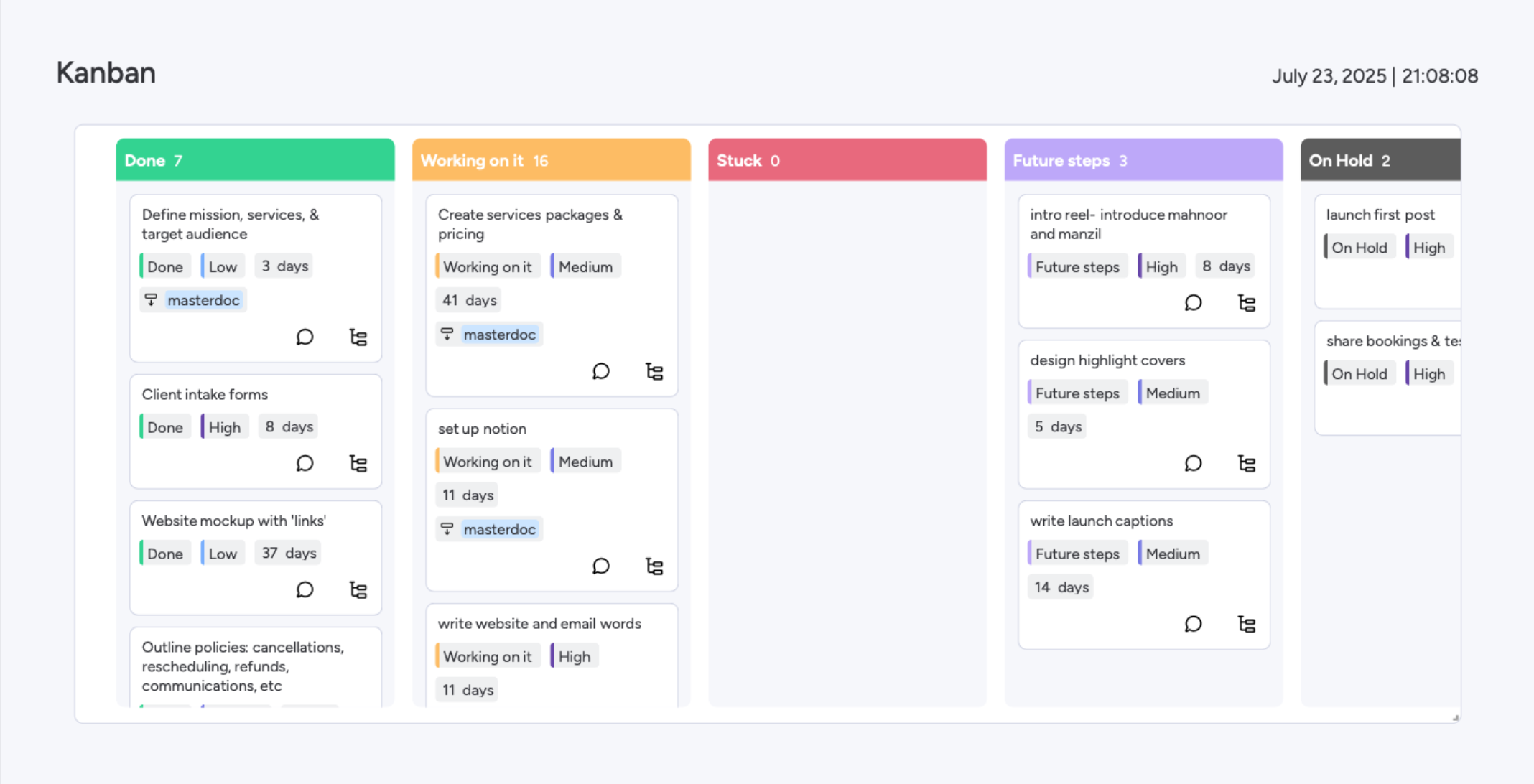The image size is (1534, 784).
Task: Open comments on 'design highlight covers' card
Action: click(x=1193, y=463)
